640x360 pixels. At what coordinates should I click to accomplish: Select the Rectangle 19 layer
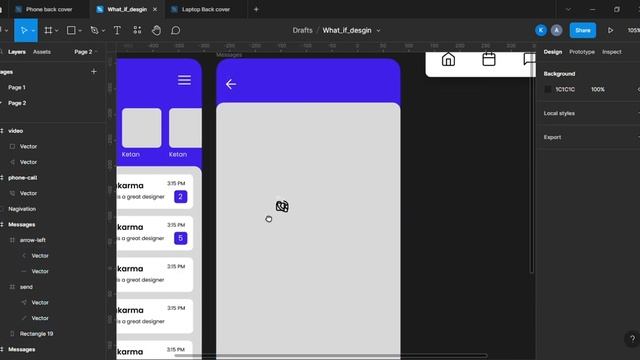click(x=36, y=333)
